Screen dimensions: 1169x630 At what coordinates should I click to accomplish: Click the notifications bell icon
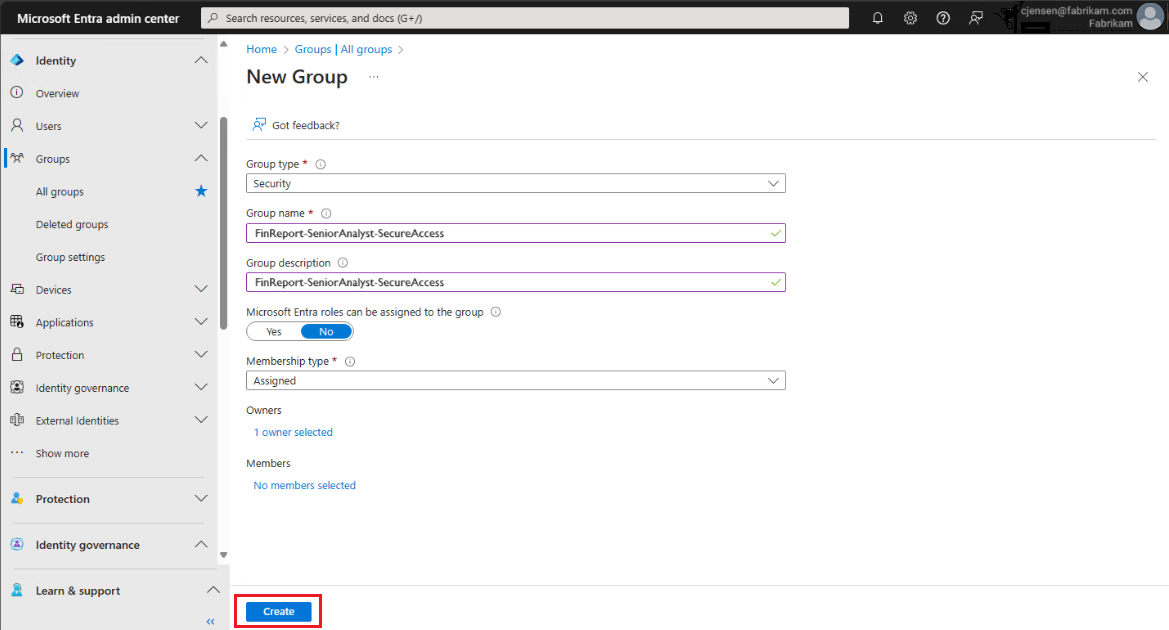pos(878,18)
